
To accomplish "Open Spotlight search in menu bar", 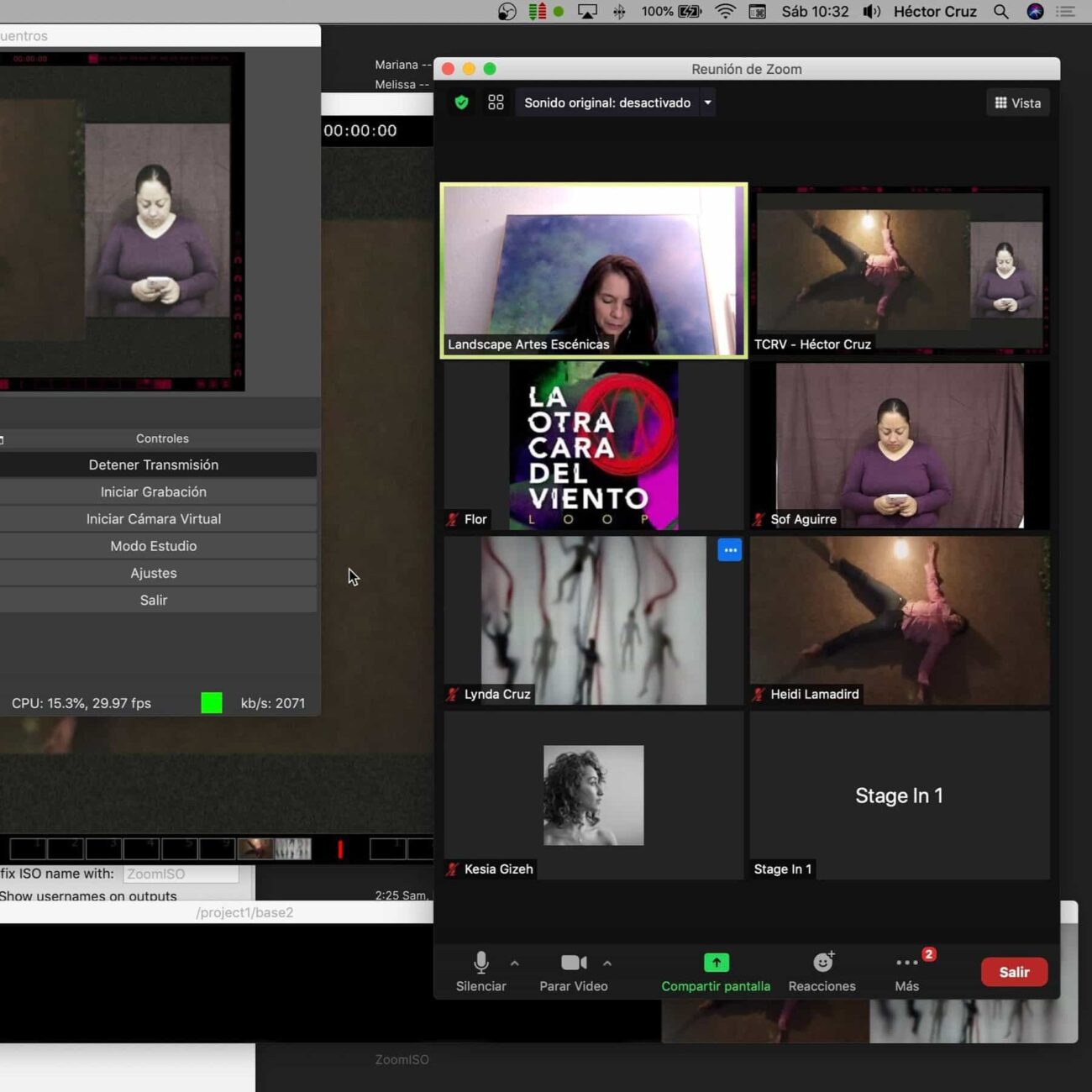I will tap(1000, 12).
